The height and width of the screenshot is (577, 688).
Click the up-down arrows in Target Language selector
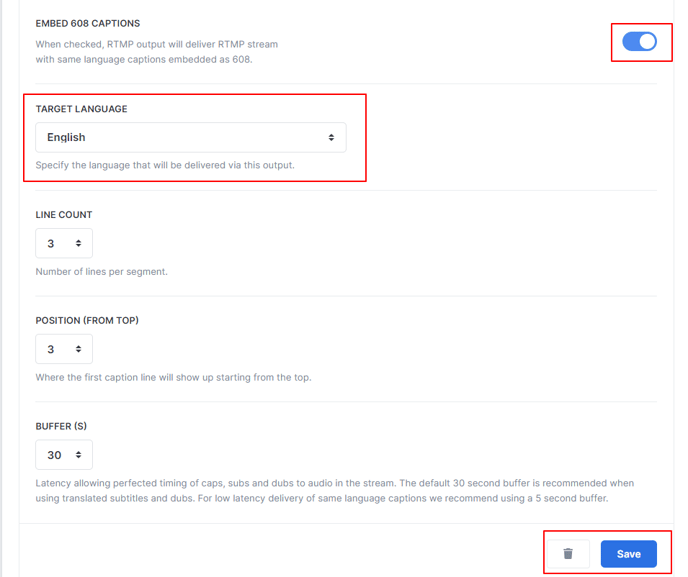tap(331, 137)
